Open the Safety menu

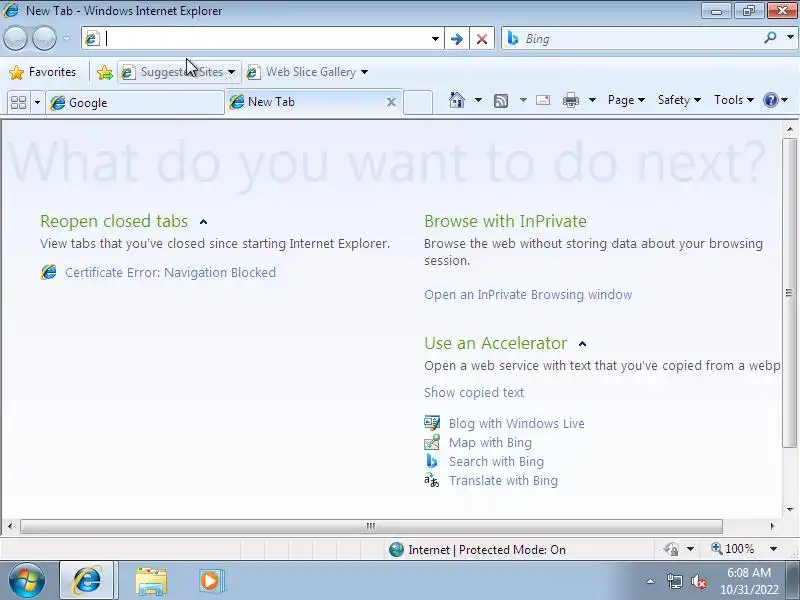(679, 100)
